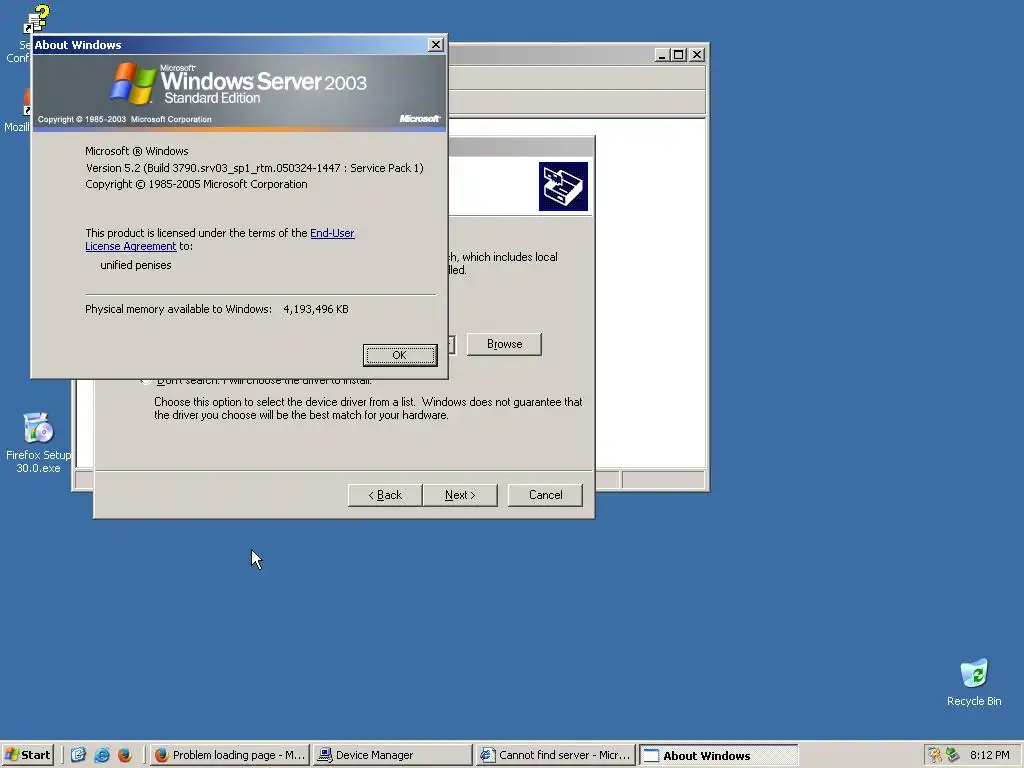Switch to Problem loading page taskbar button
This screenshot has width=1024, height=768.
tap(230, 755)
